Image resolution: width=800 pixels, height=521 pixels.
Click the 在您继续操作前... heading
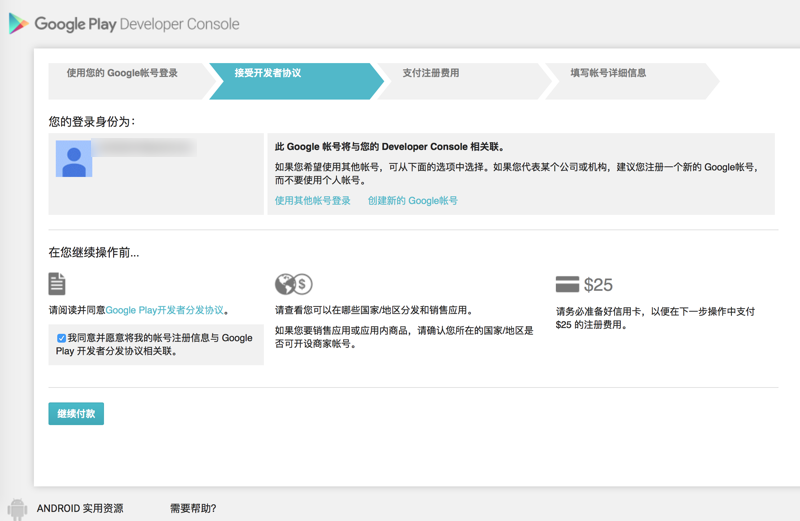[94, 252]
